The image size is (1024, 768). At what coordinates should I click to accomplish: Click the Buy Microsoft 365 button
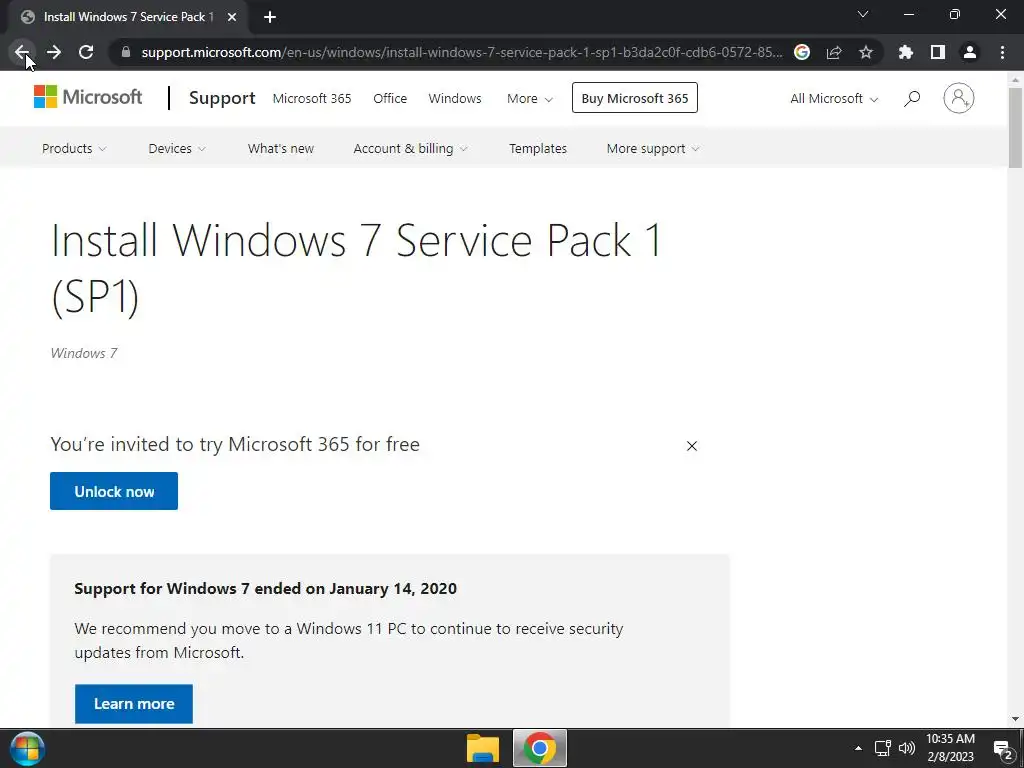click(635, 98)
